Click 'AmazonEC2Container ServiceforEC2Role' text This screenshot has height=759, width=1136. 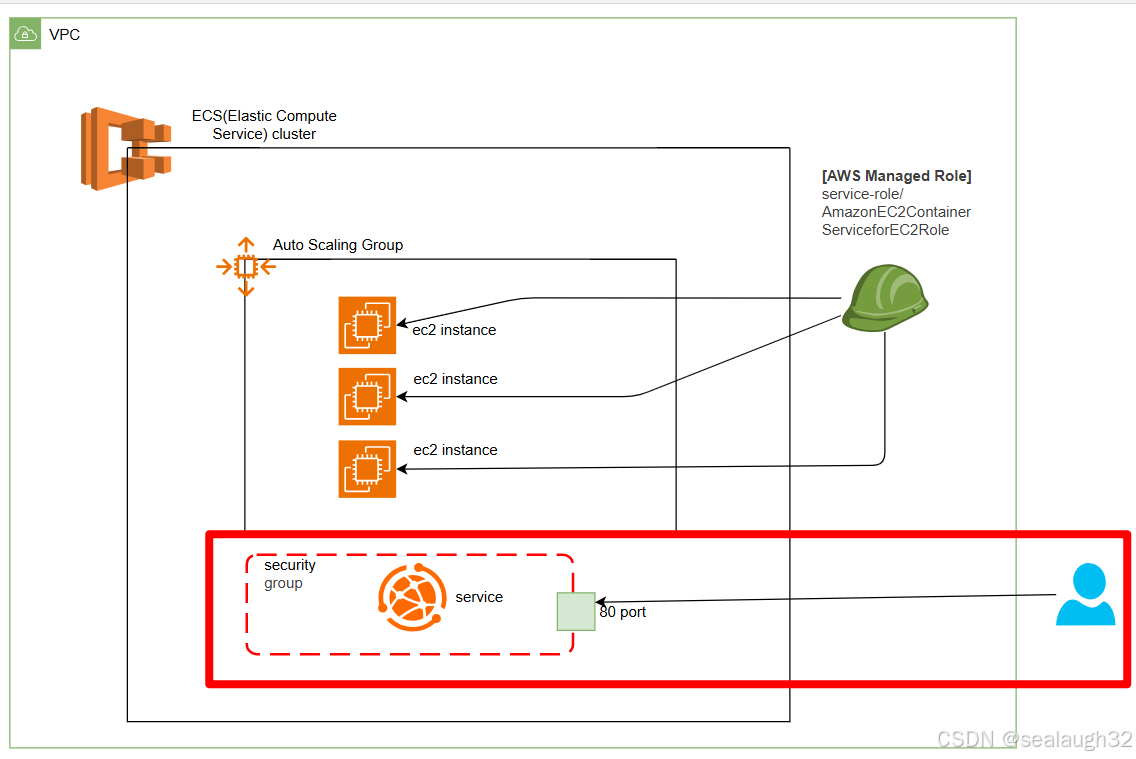(896, 221)
